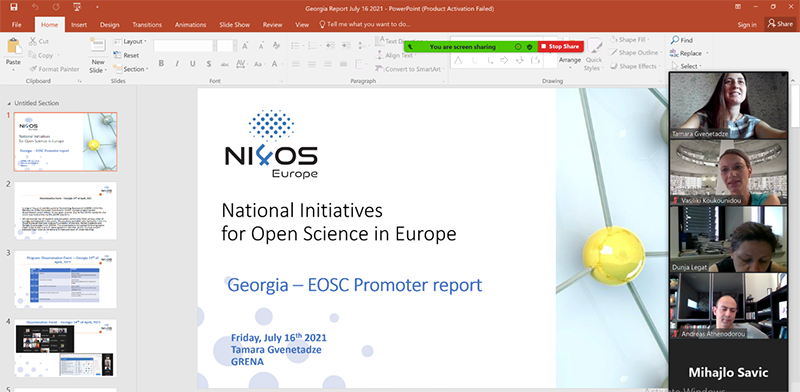Viewport: 800px width, 392px height.
Task: Click Tamara Gvenetadze video tile
Action: [729, 106]
